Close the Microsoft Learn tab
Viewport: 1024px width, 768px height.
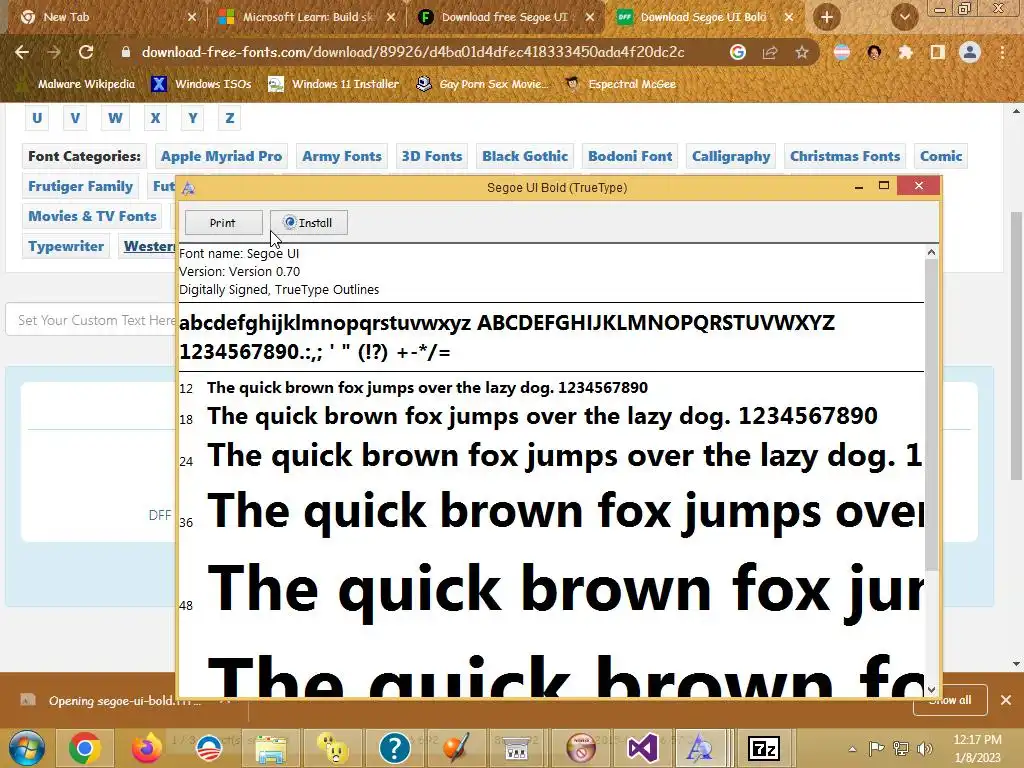click(x=391, y=17)
